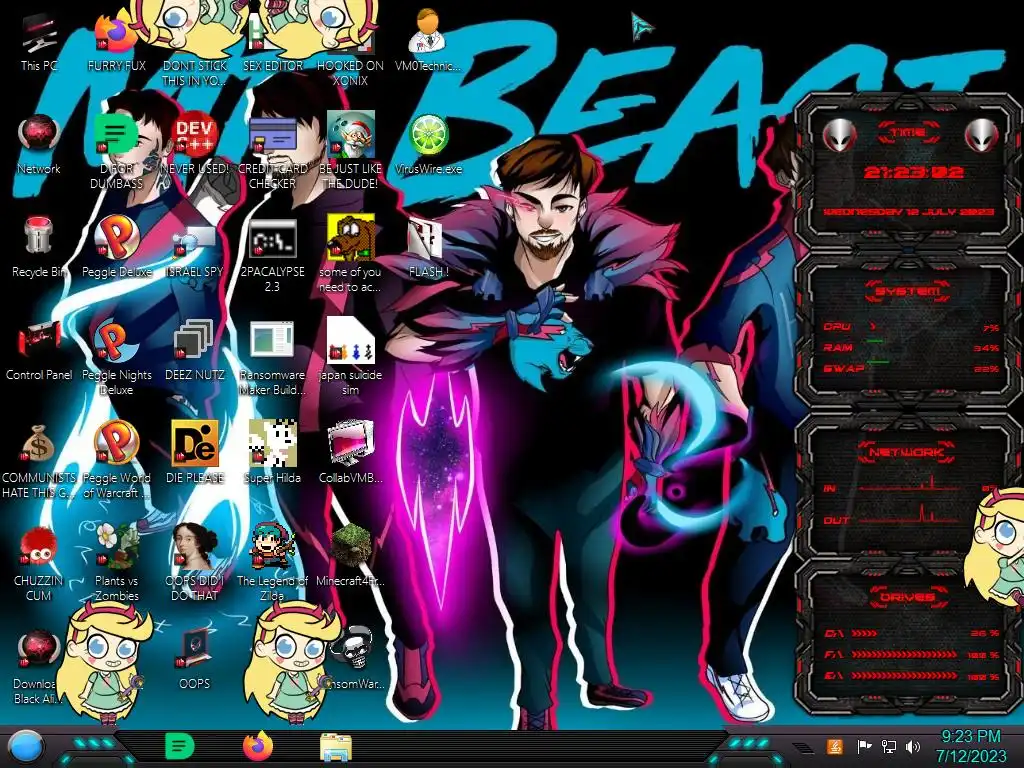1024x768 pixels.
Task: Click the SYSTEM widget header
Action: [906, 291]
